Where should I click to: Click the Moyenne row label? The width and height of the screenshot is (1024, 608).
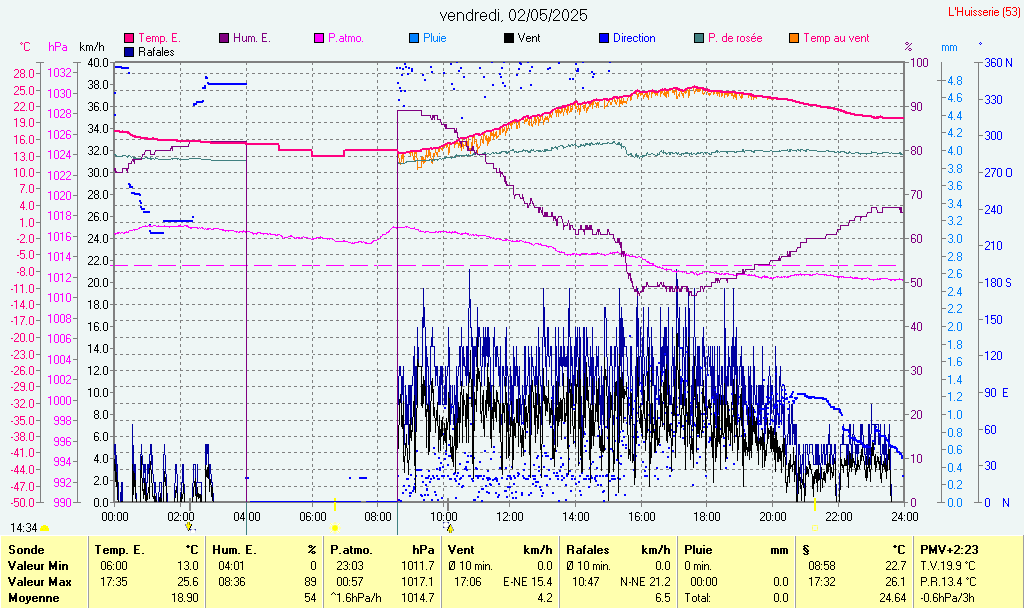[x=33, y=598]
